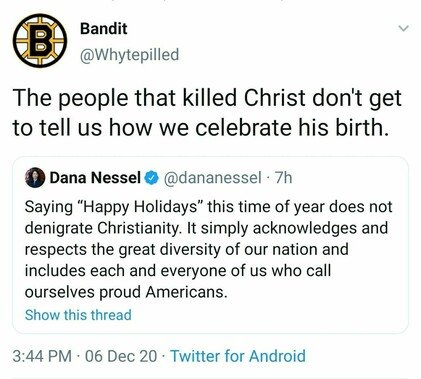Click the 3:44 PM tweet time
The width and height of the screenshot is (421, 379).
pos(42,356)
